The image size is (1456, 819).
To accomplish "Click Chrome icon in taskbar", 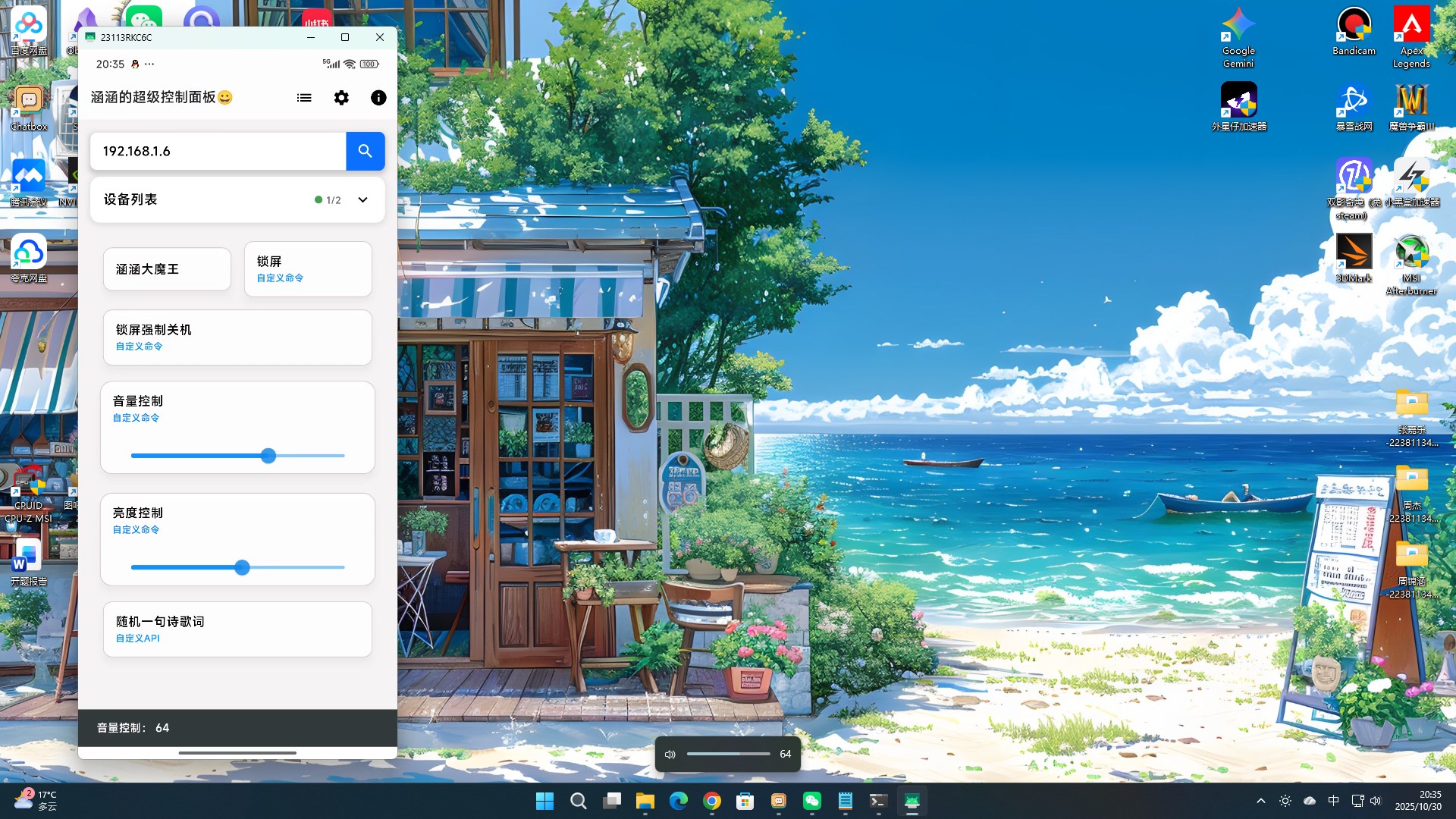I will tap(711, 801).
